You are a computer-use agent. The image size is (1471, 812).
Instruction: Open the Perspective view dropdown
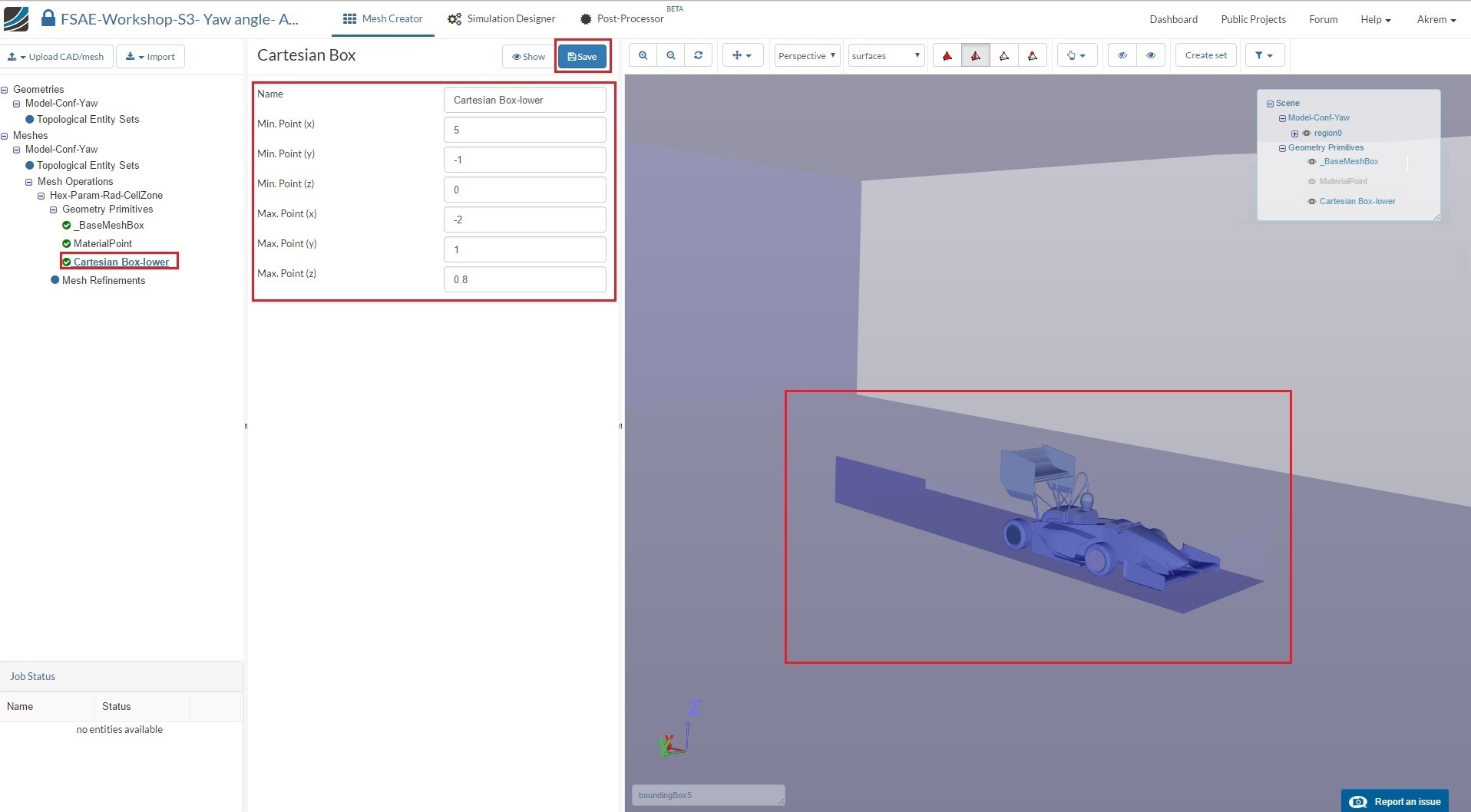click(807, 56)
